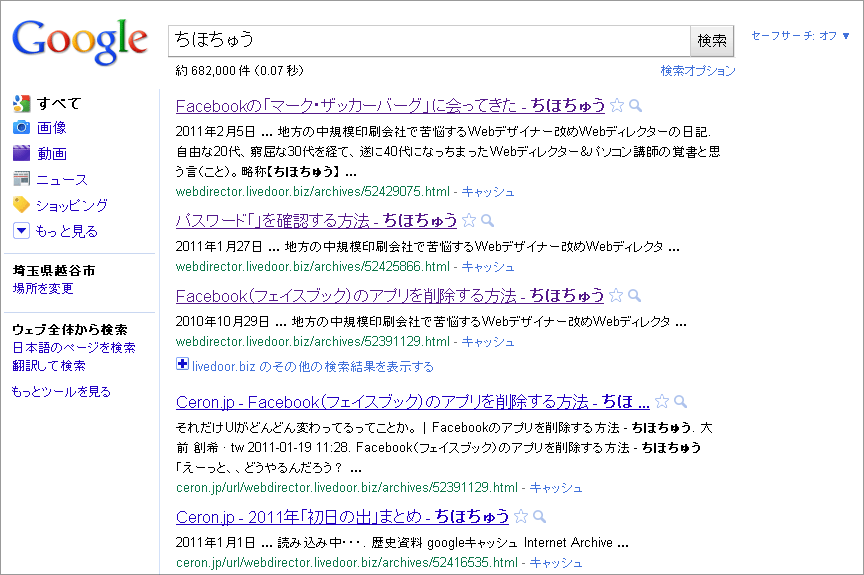Image resolution: width=864 pixels, height=575 pixels.
Task: Click URL text webdirector.livedoor.biz/archives/52425866.html
Action: tap(313, 267)
